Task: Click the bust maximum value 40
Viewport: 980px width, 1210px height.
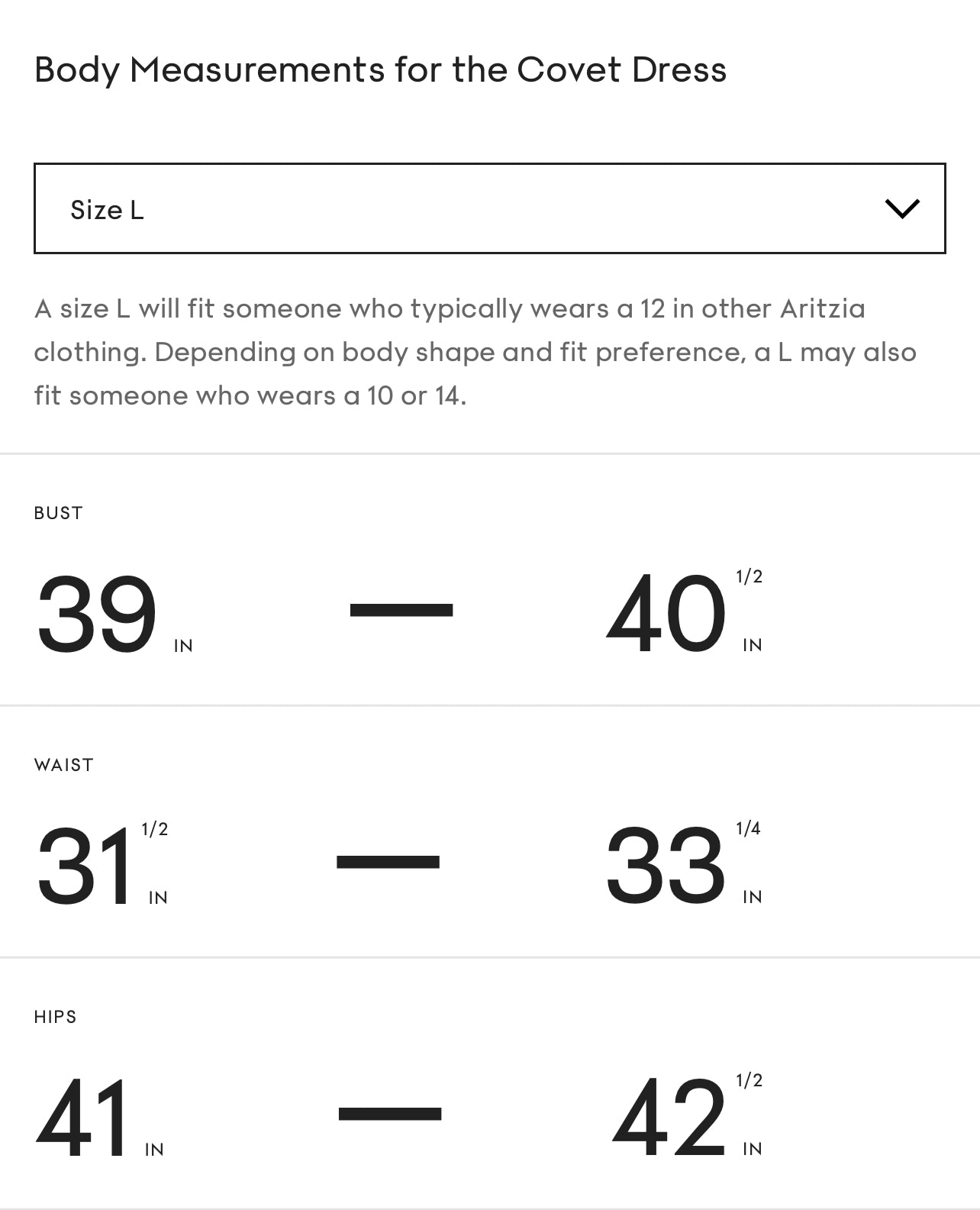Action: [666, 615]
